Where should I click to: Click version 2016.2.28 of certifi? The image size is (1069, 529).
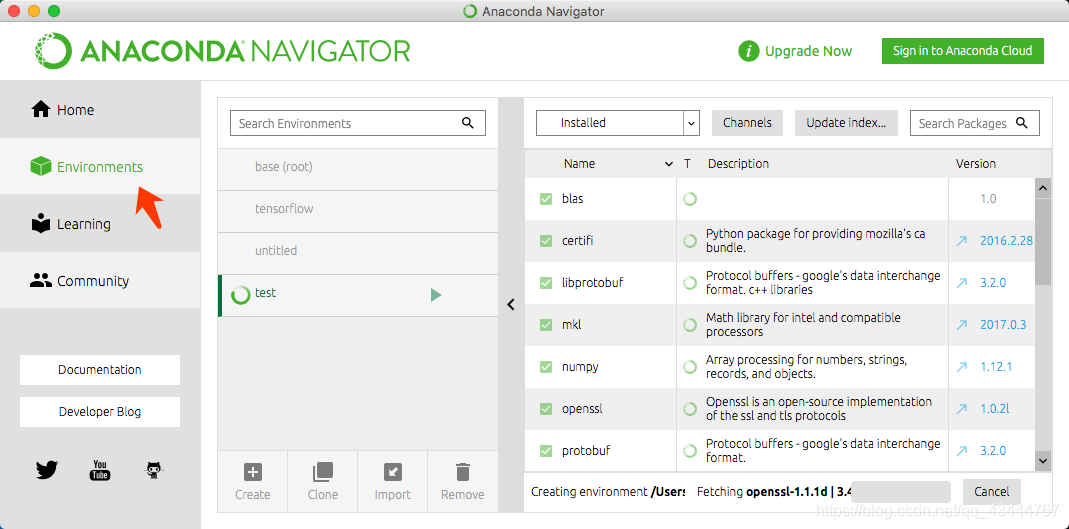click(1006, 241)
